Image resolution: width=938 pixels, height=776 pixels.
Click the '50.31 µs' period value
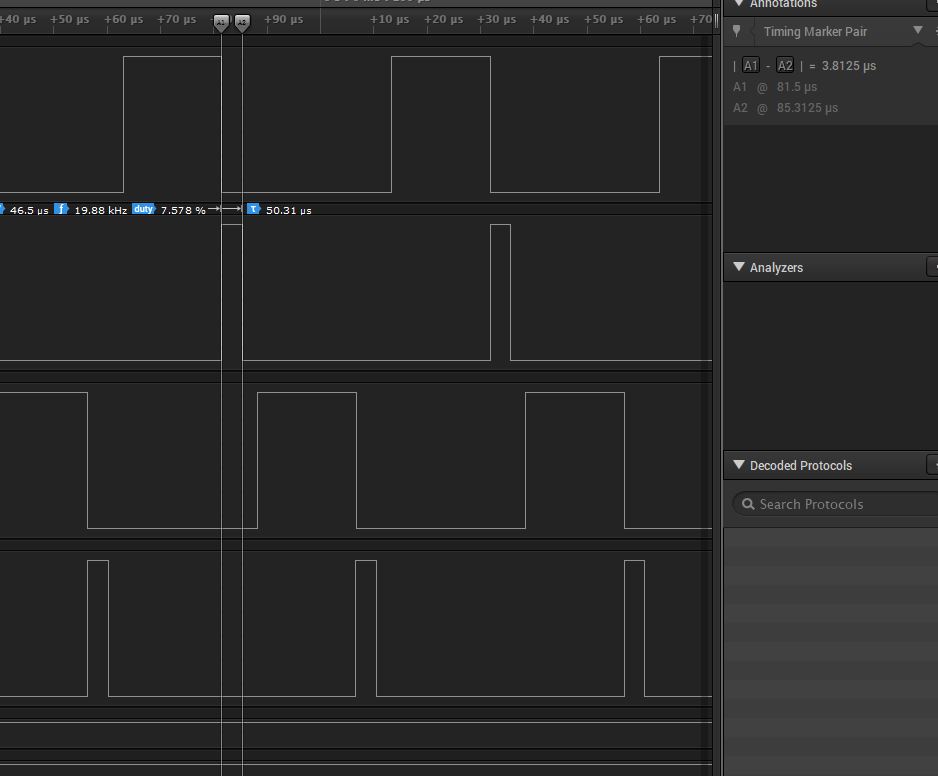click(x=288, y=210)
